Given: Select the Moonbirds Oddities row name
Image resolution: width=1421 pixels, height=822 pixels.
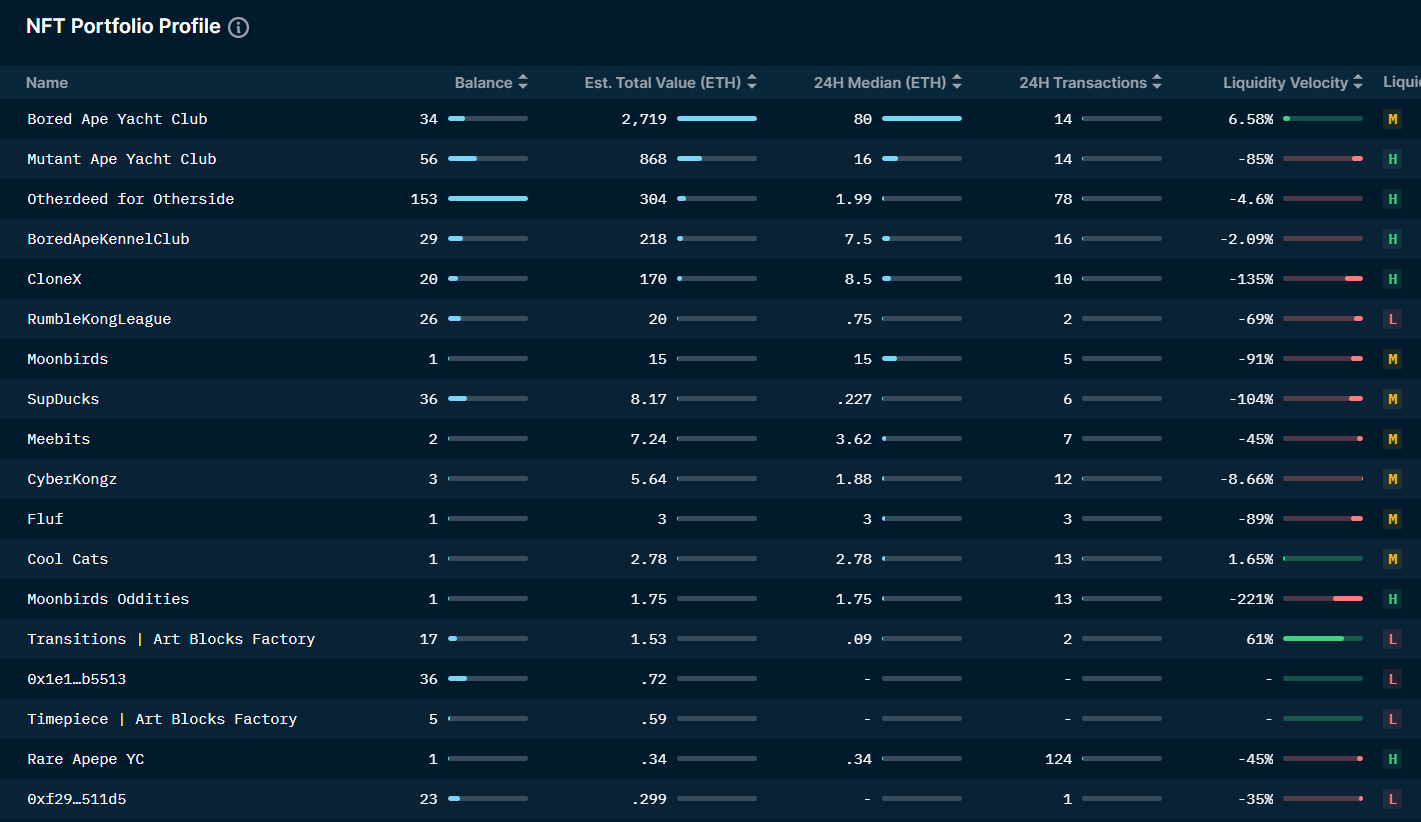Looking at the screenshot, I should click(108, 599).
